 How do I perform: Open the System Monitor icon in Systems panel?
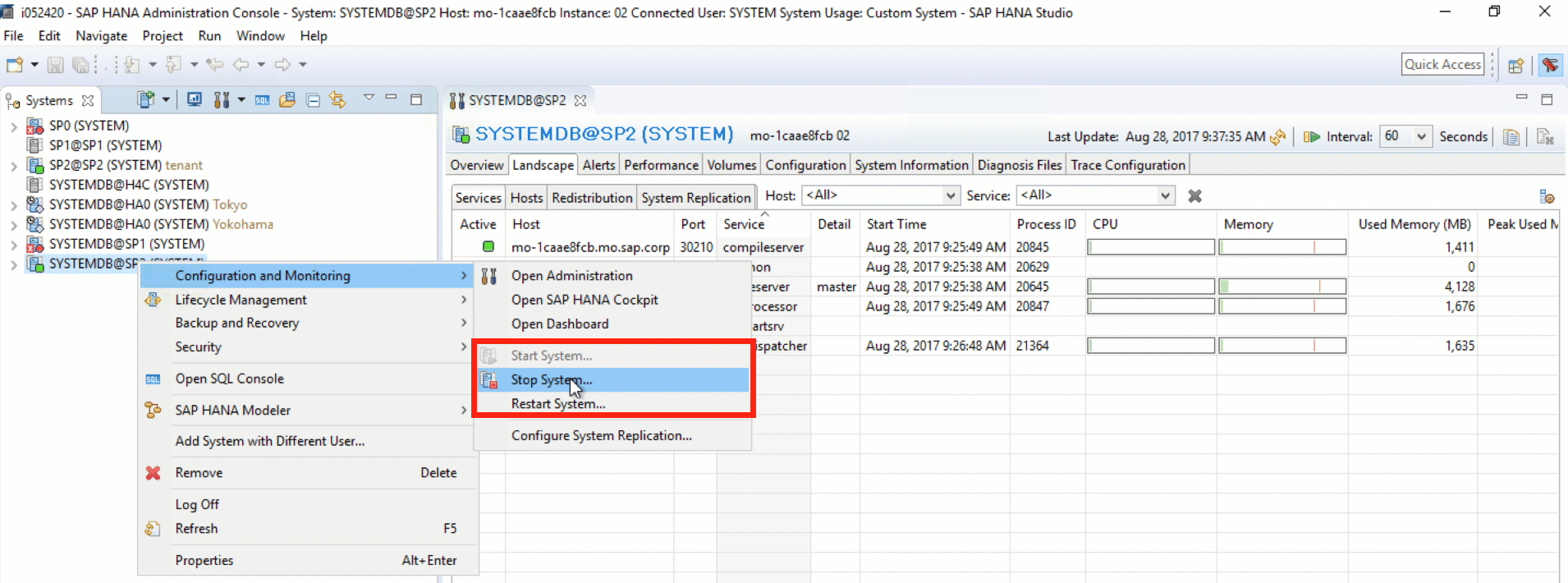click(195, 100)
